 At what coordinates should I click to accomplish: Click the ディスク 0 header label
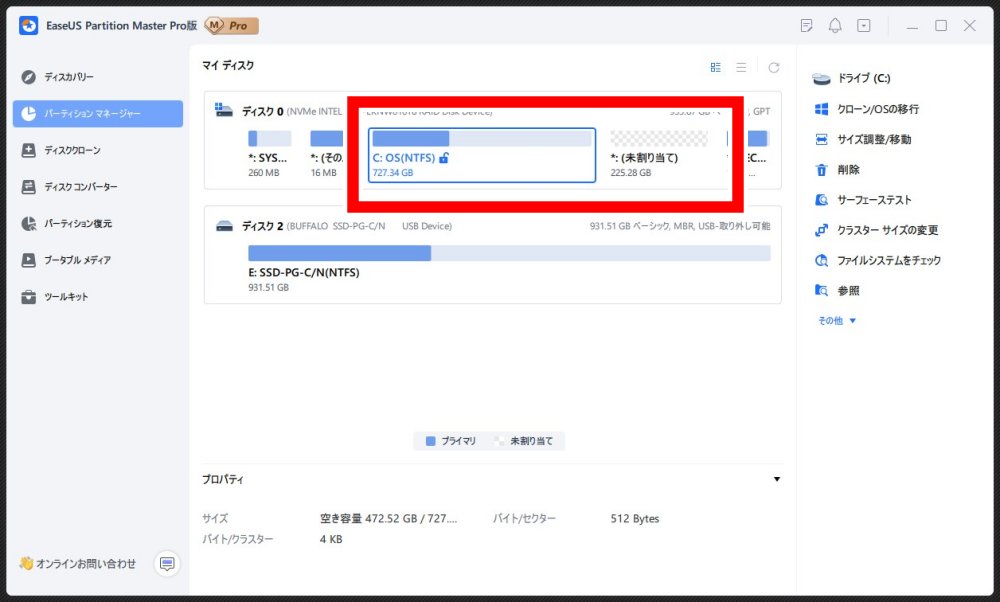pyautogui.click(x=262, y=112)
